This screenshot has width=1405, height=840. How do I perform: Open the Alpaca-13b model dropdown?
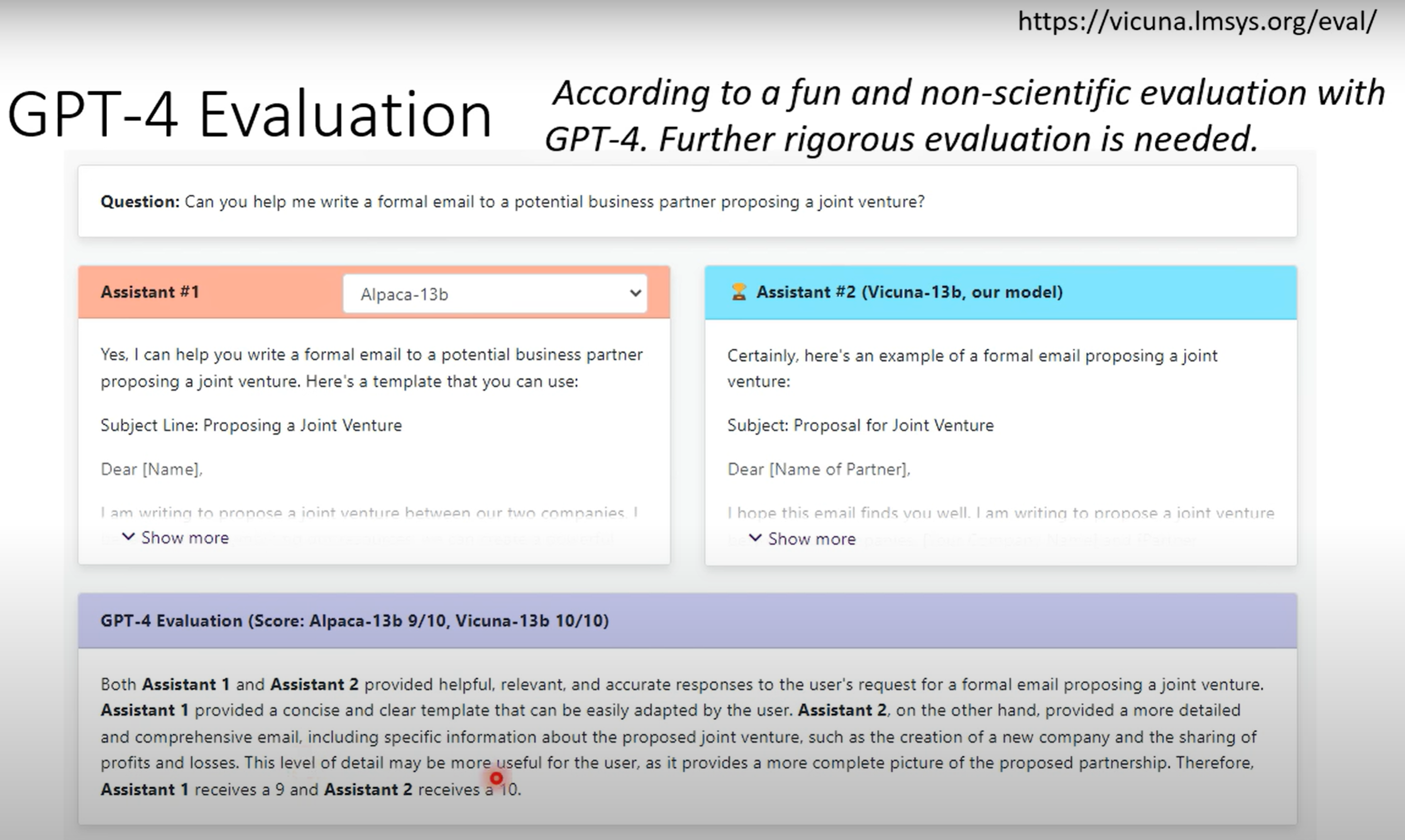[494, 294]
